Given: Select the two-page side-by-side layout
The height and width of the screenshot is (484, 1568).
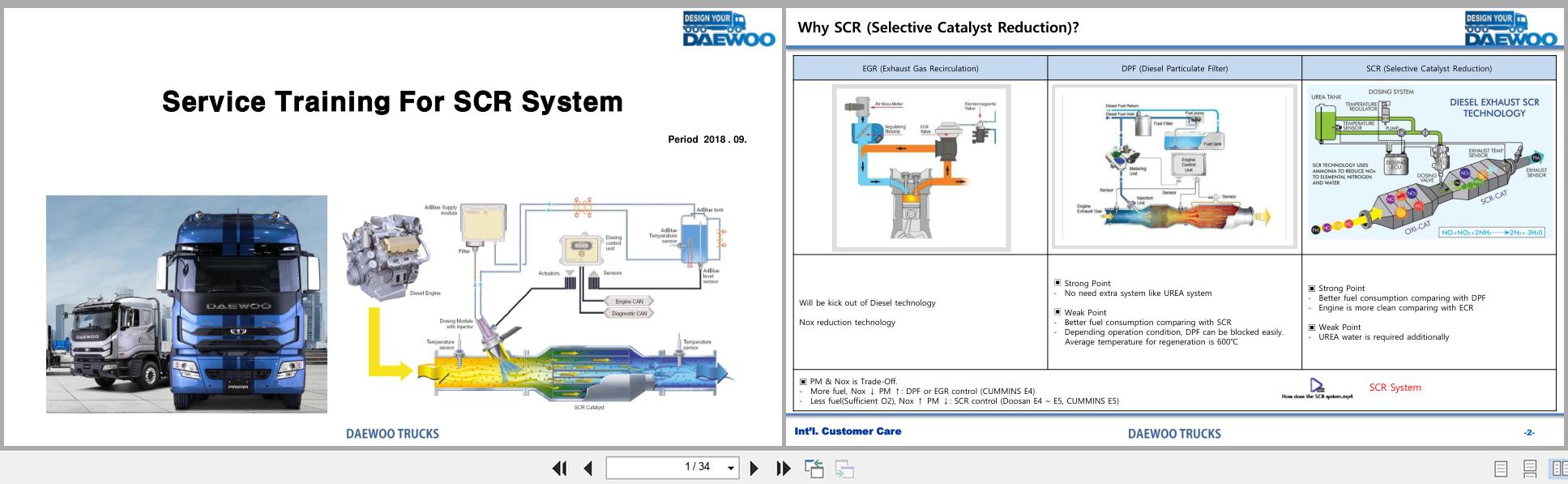Looking at the screenshot, I should (1559, 469).
